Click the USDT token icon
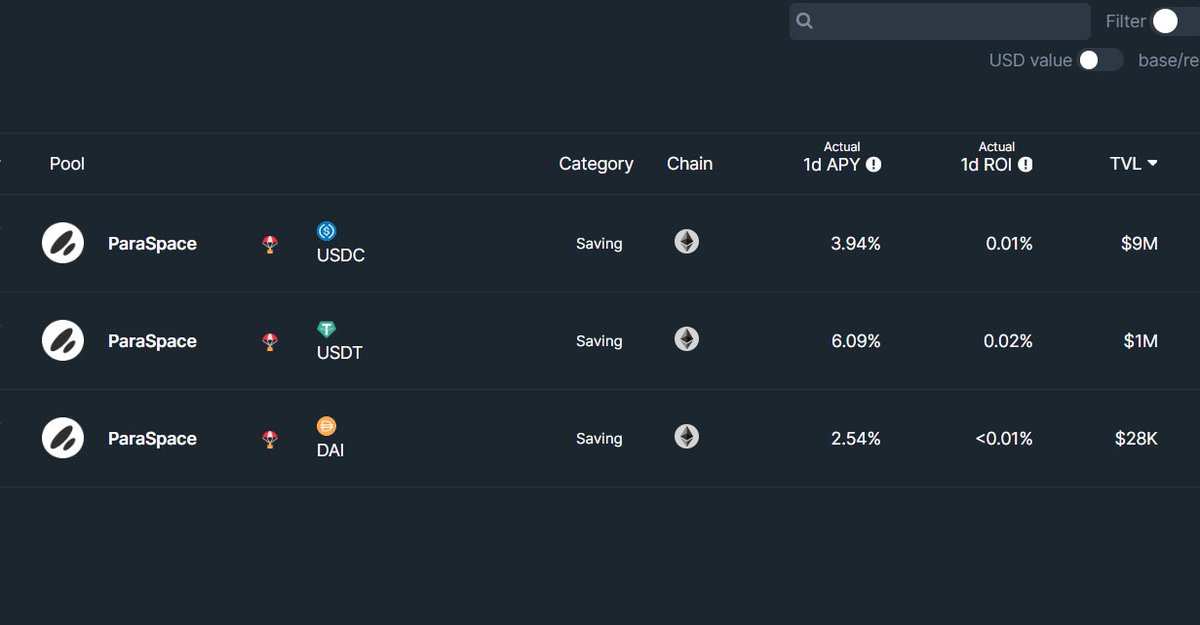This screenshot has width=1200, height=625. click(327, 329)
